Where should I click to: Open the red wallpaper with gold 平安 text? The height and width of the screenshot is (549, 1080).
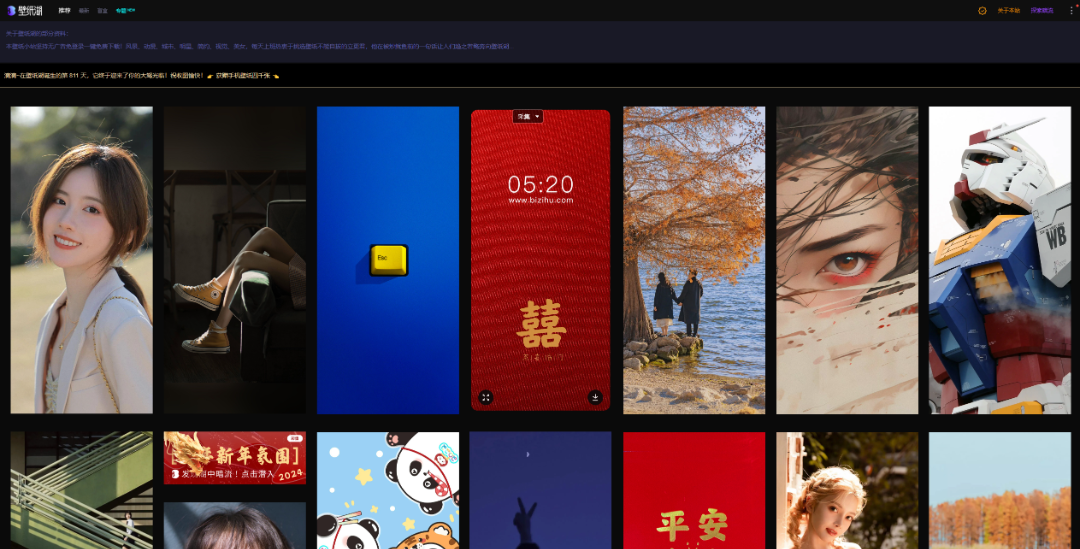(694, 490)
